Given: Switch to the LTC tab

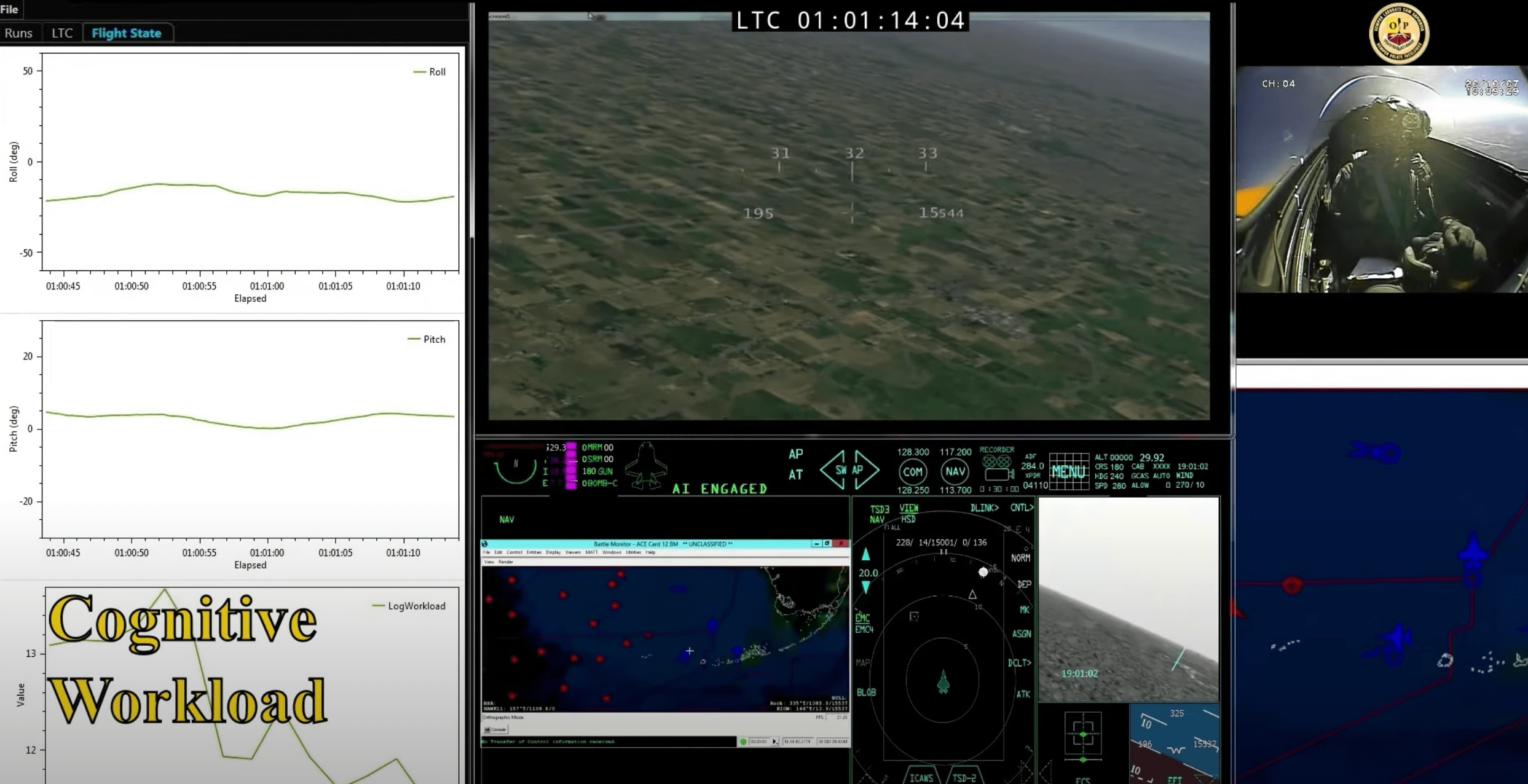Looking at the screenshot, I should coord(62,33).
